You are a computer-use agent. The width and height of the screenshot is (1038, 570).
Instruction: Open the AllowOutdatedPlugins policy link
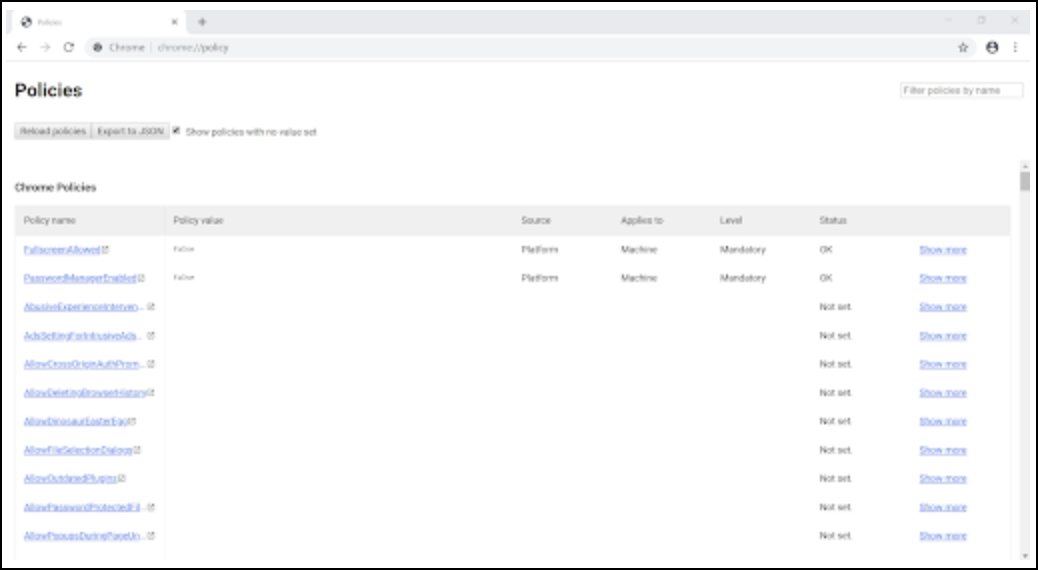coord(70,479)
